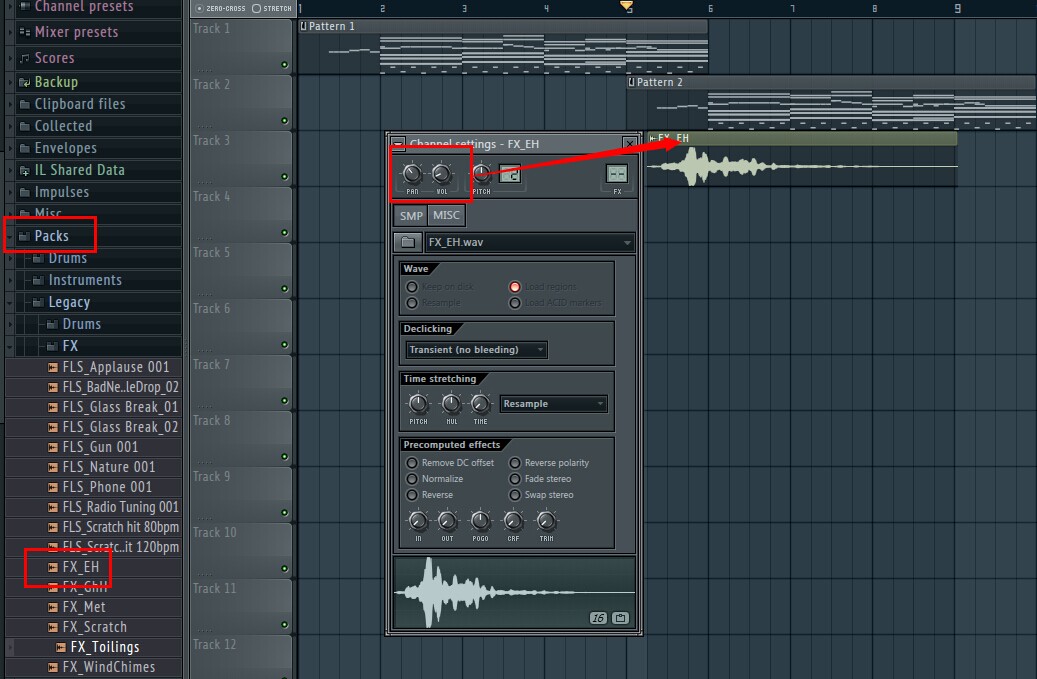Open the Declicking mode dropdown

[x=477, y=350]
